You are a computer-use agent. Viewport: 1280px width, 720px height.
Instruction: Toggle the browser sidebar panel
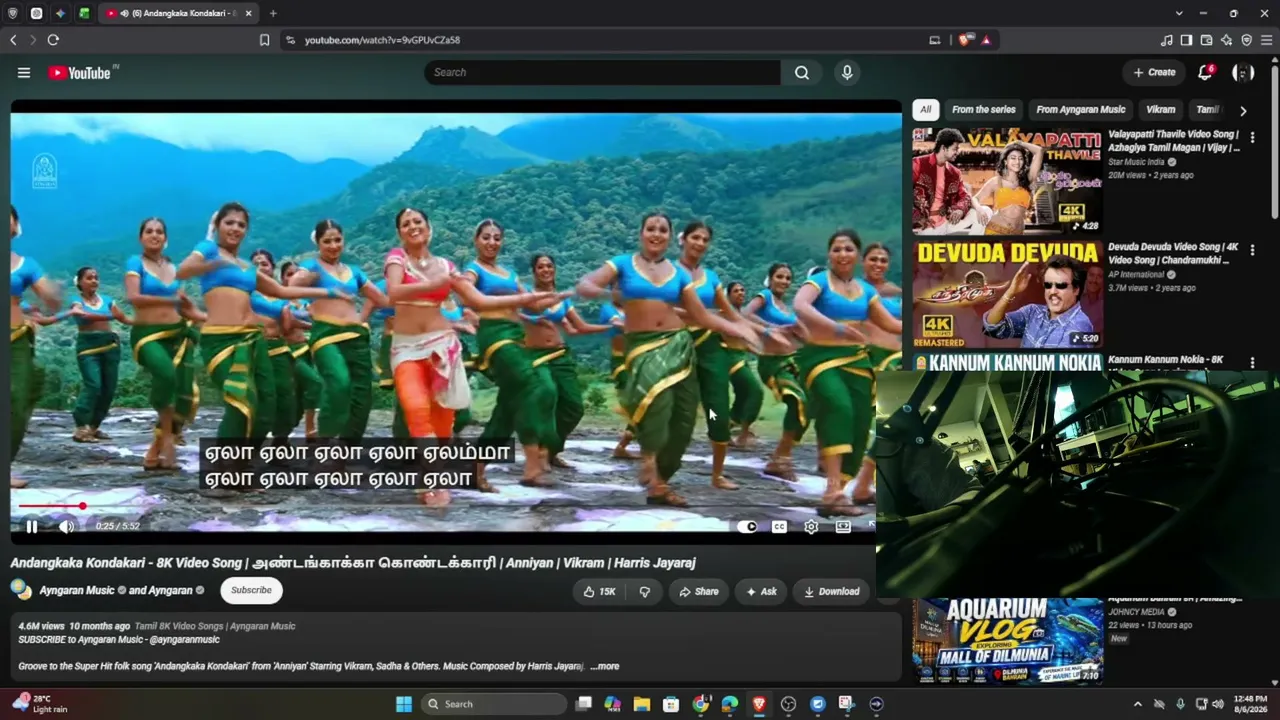pos(1186,40)
